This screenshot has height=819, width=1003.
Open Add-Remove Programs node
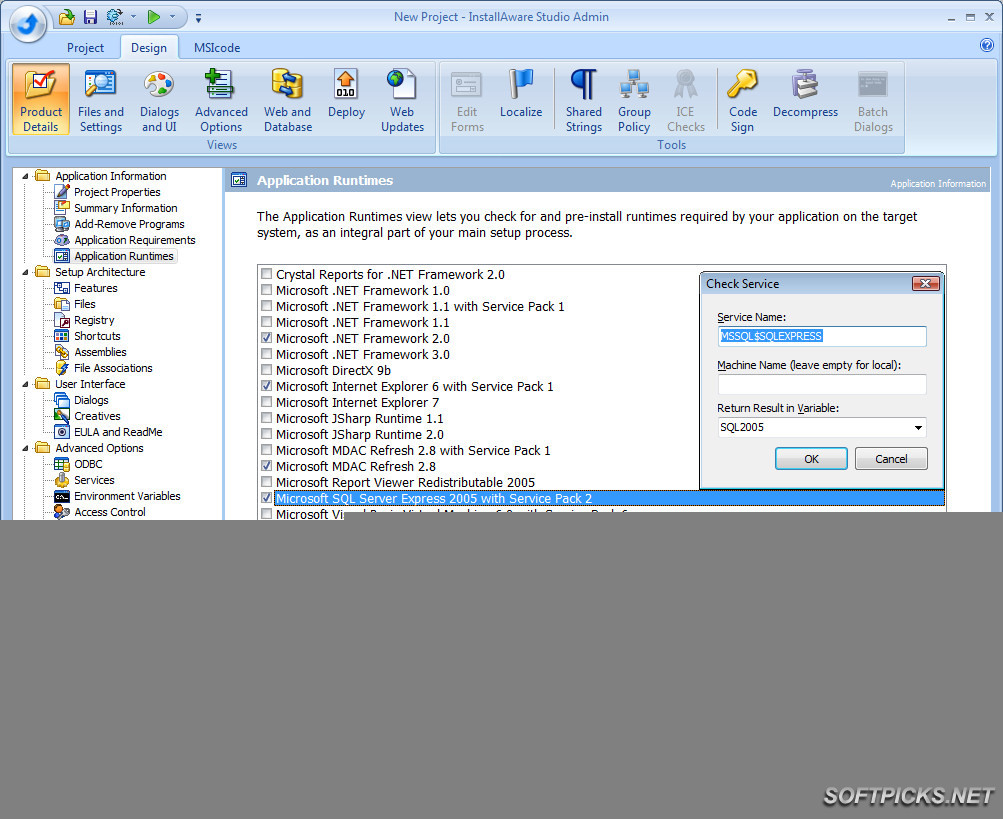pos(129,224)
